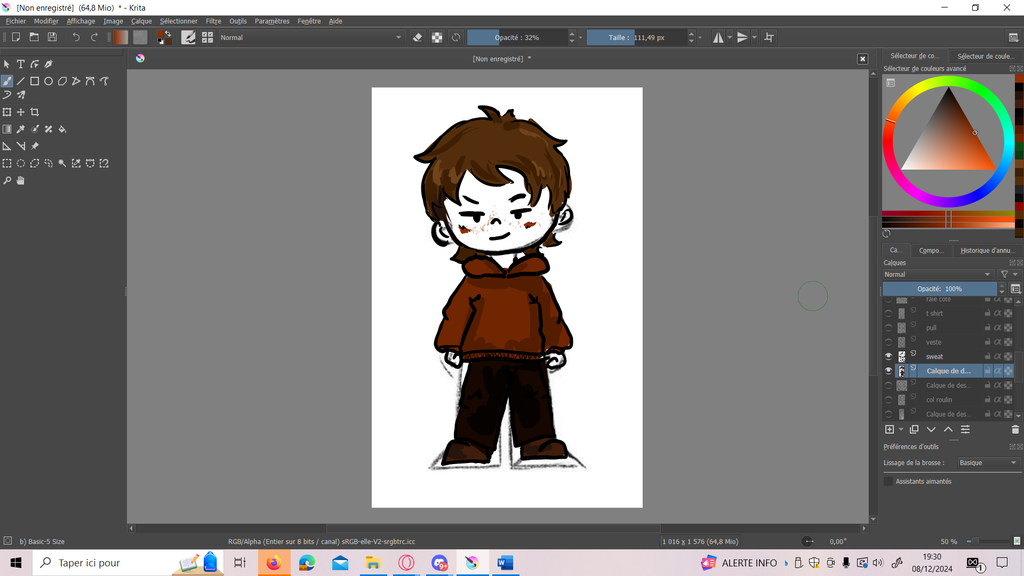Activate the Fill bucket tool

(x=62, y=129)
